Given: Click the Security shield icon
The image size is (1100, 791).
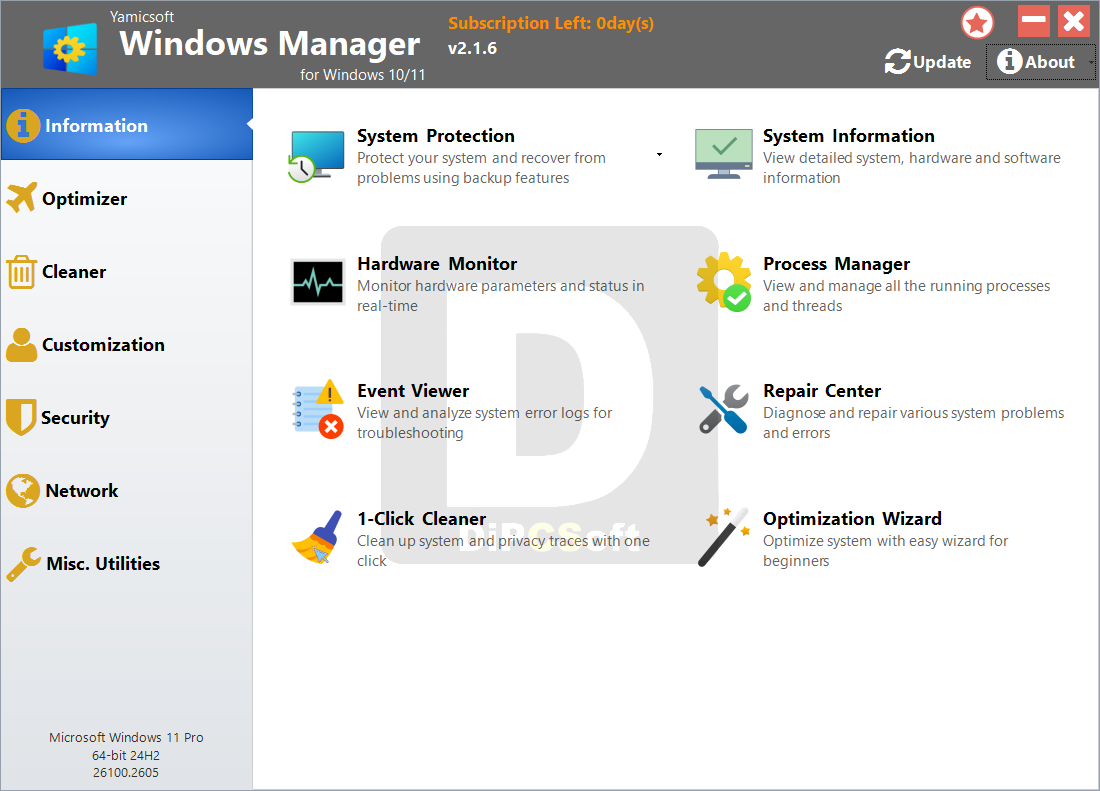Looking at the screenshot, I should (20, 417).
